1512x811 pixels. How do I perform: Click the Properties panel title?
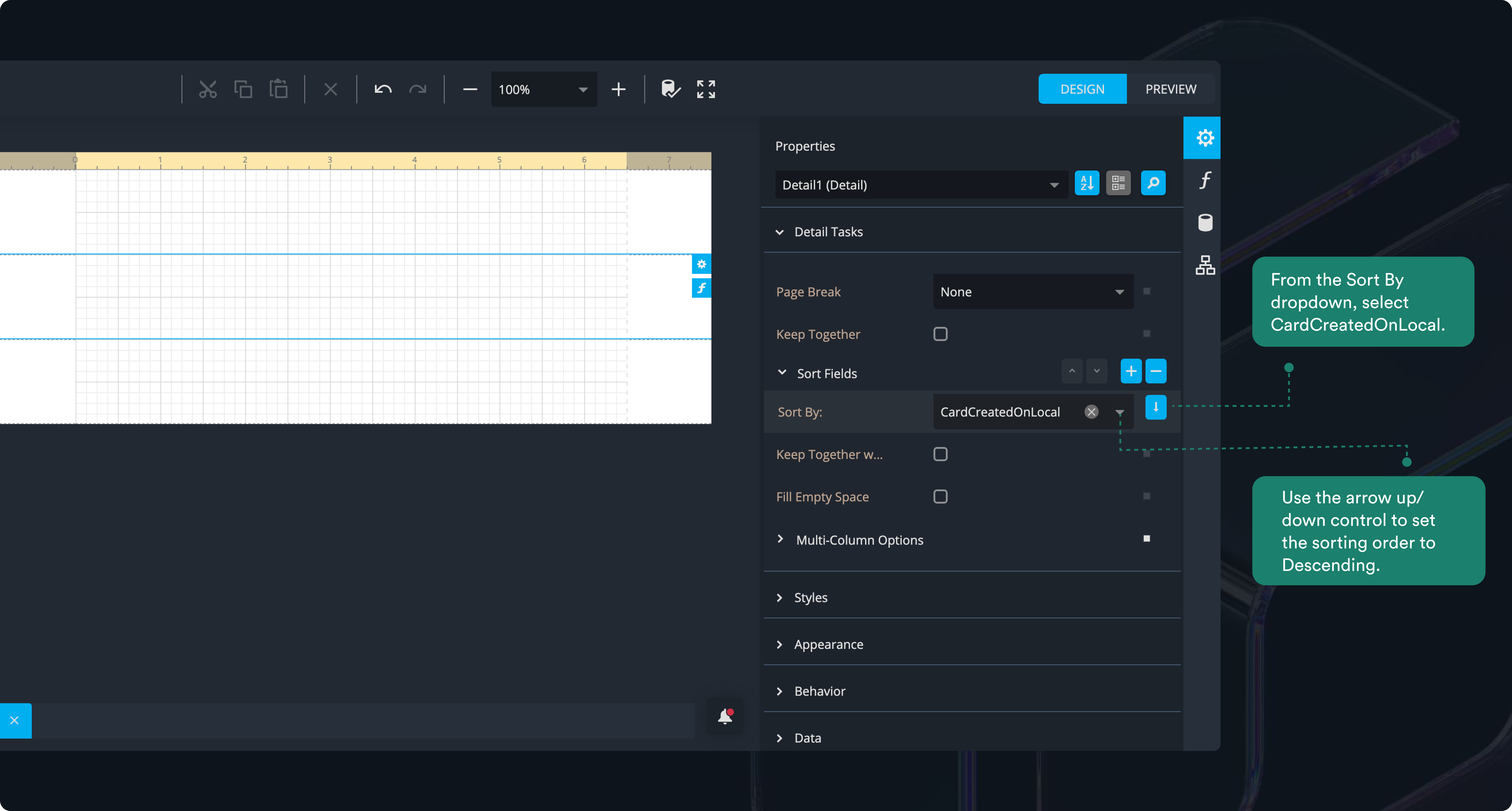(x=805, y=146)
